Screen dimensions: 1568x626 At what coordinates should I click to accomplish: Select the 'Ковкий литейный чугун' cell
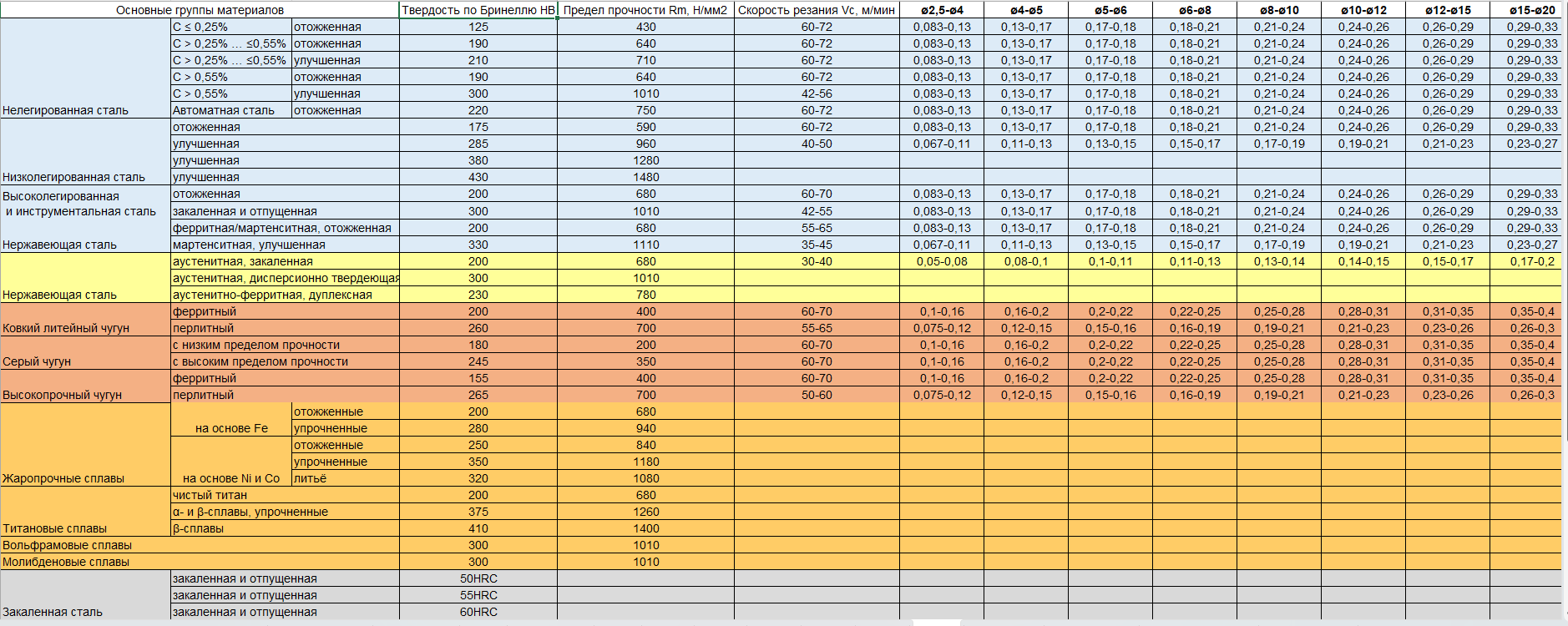(85, 320)
